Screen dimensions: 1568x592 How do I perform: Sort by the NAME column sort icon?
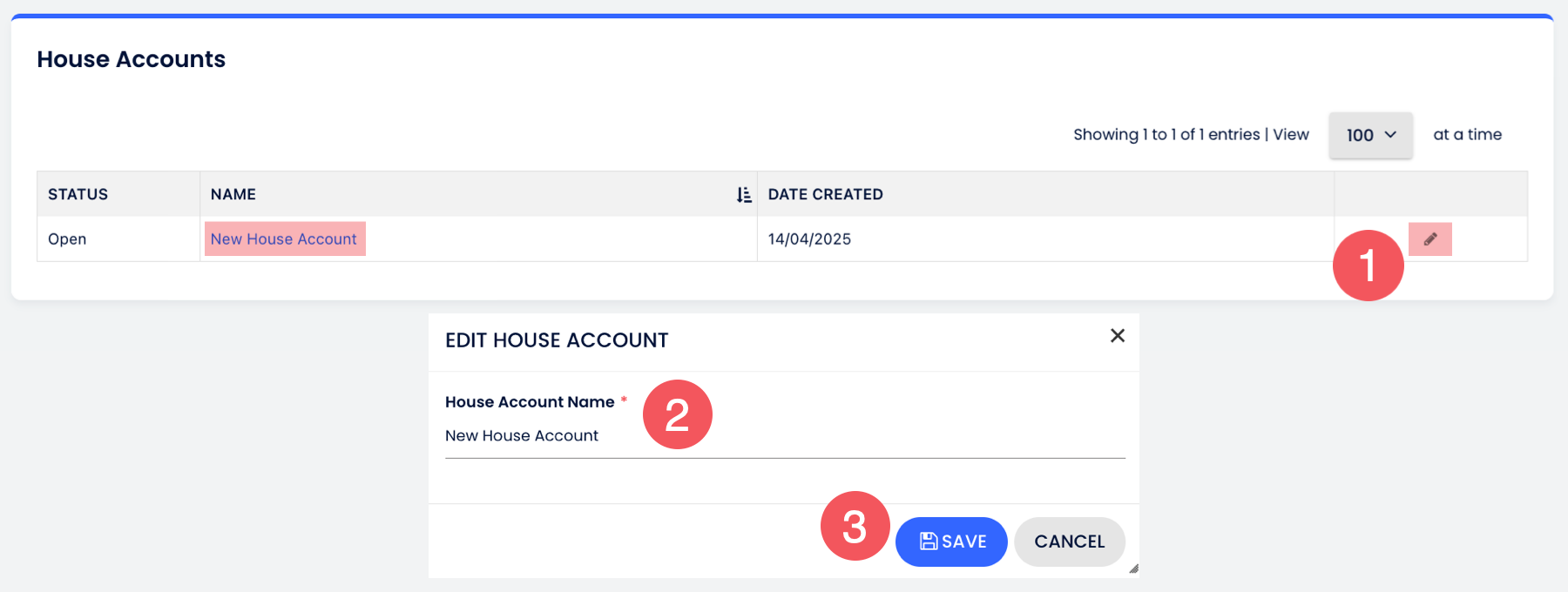click(x=743, y=195)
